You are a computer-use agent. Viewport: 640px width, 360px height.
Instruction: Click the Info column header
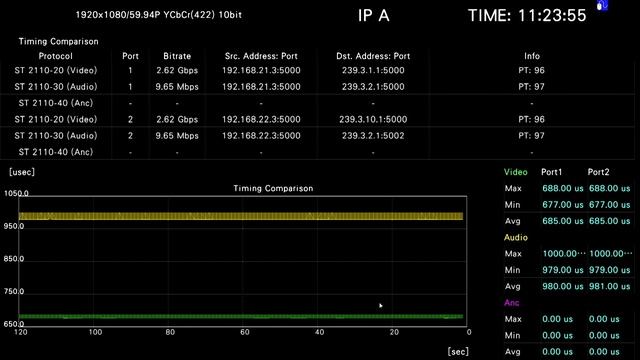[x=532, y=56]
